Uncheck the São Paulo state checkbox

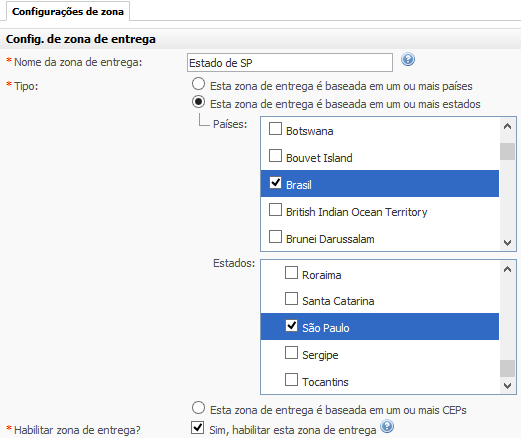pyautogui.click(x=291, y=326)
